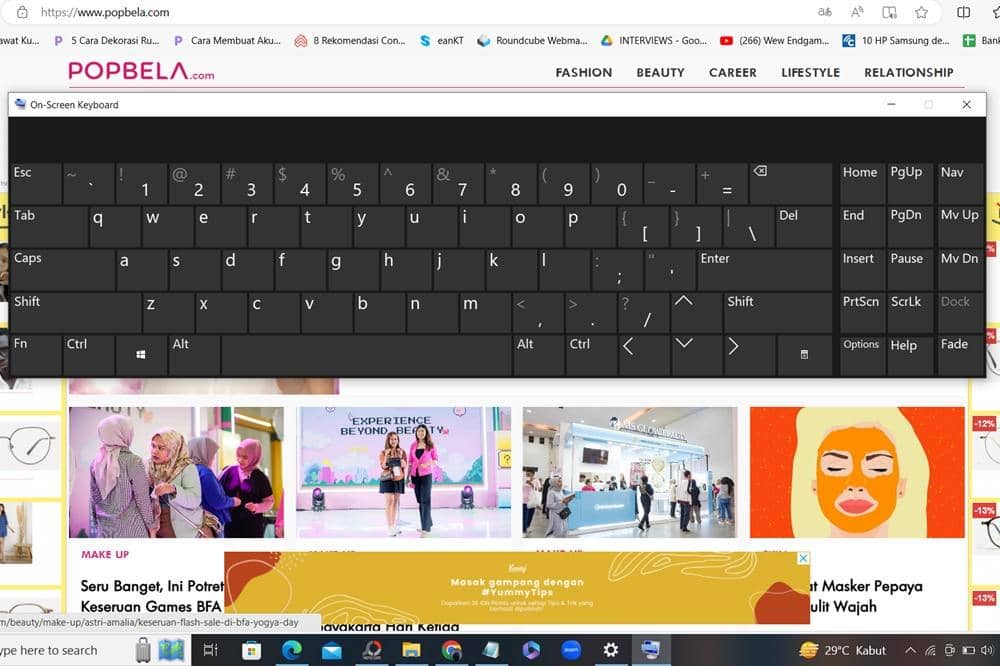Open the papaya face mask article thumbnail
1000x666 pixels.
click(x=858, y=472)
